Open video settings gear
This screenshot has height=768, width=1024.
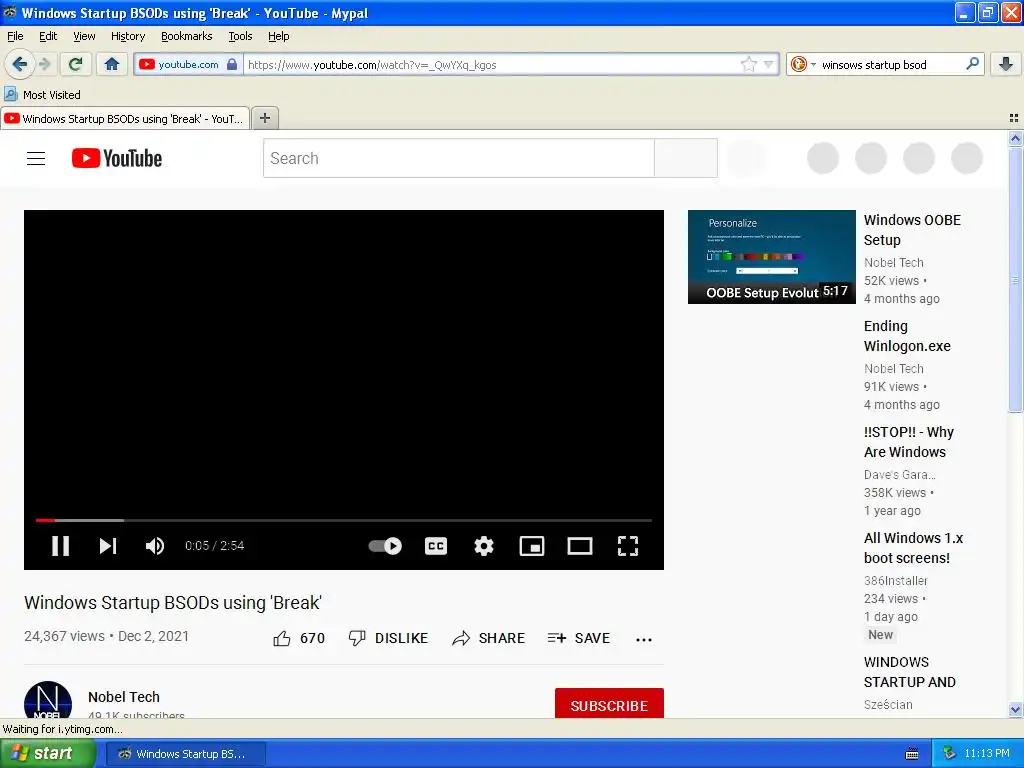(x=483, y=546)
